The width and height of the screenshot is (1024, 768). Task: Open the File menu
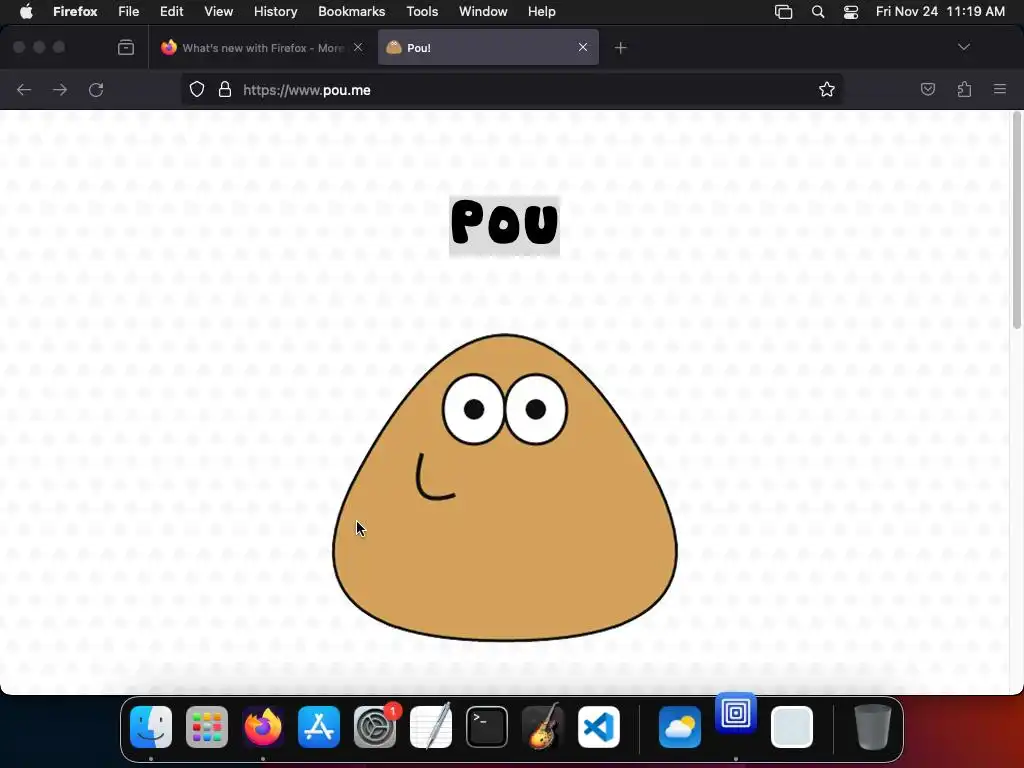click(129, 11)
